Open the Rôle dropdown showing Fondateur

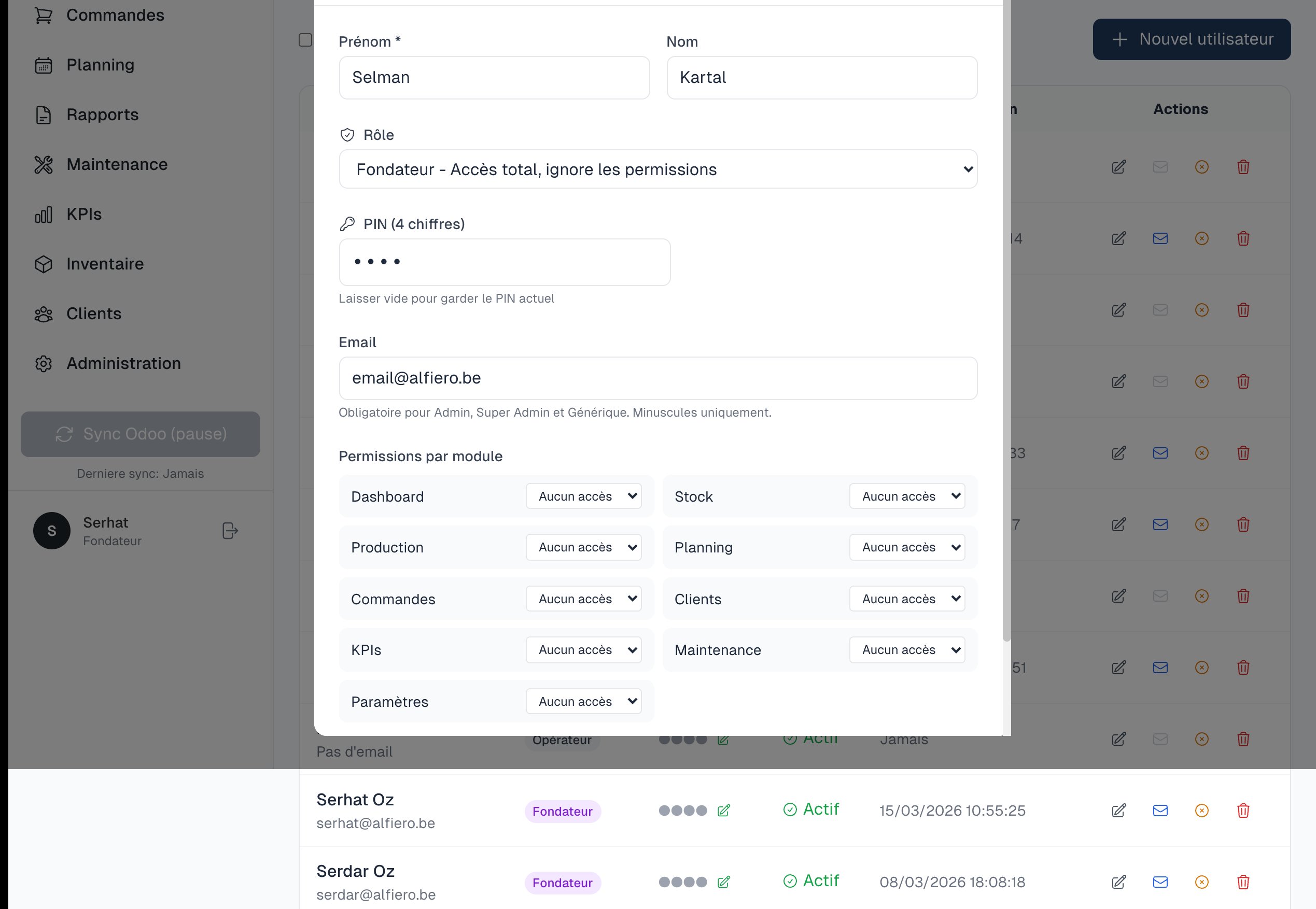pos(657,169)
